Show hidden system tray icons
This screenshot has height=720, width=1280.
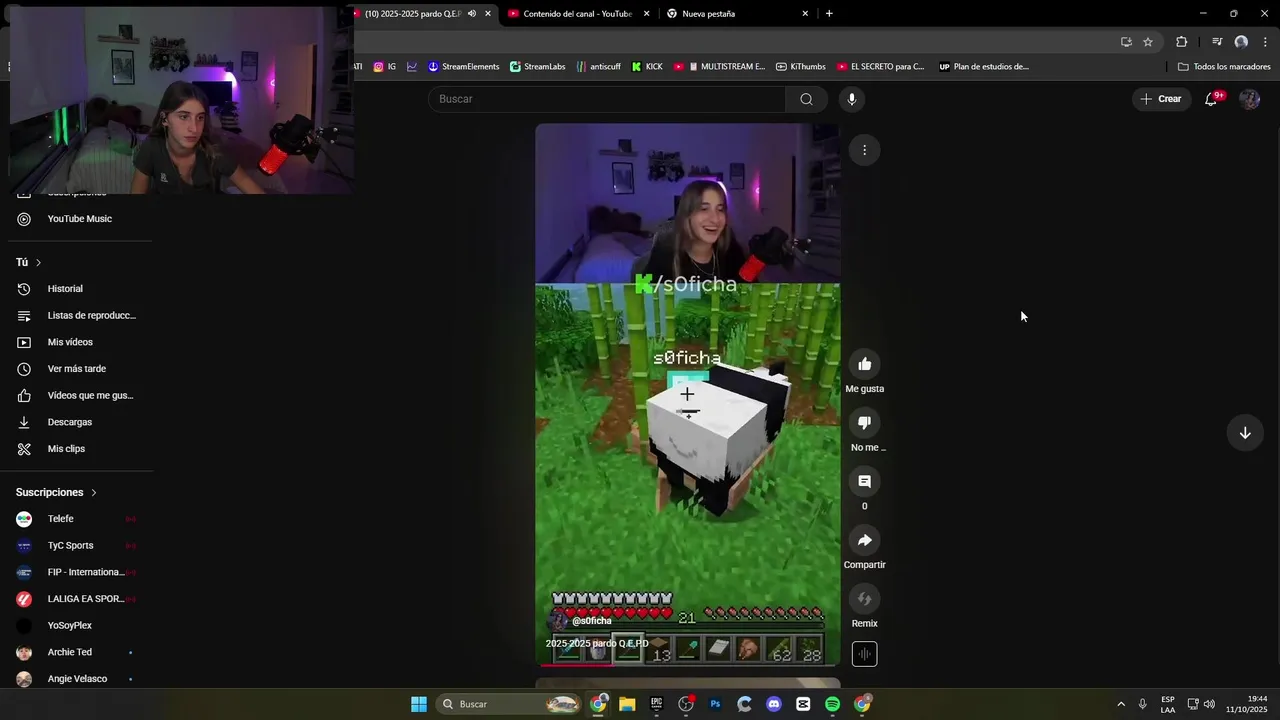pyautogui.click(x=1121, y=704)
